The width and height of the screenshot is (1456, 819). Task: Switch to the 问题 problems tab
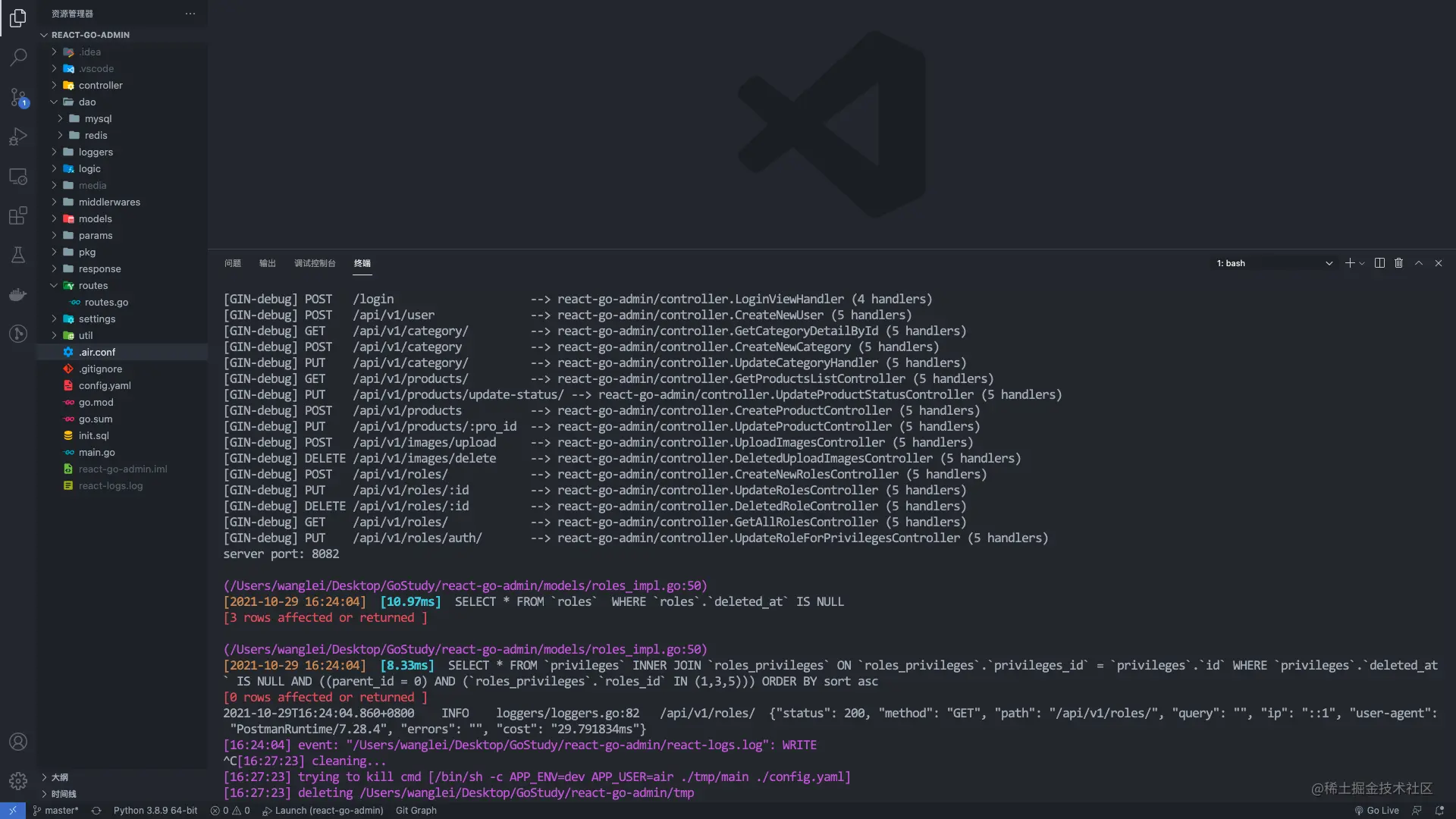tap(233, 263)
